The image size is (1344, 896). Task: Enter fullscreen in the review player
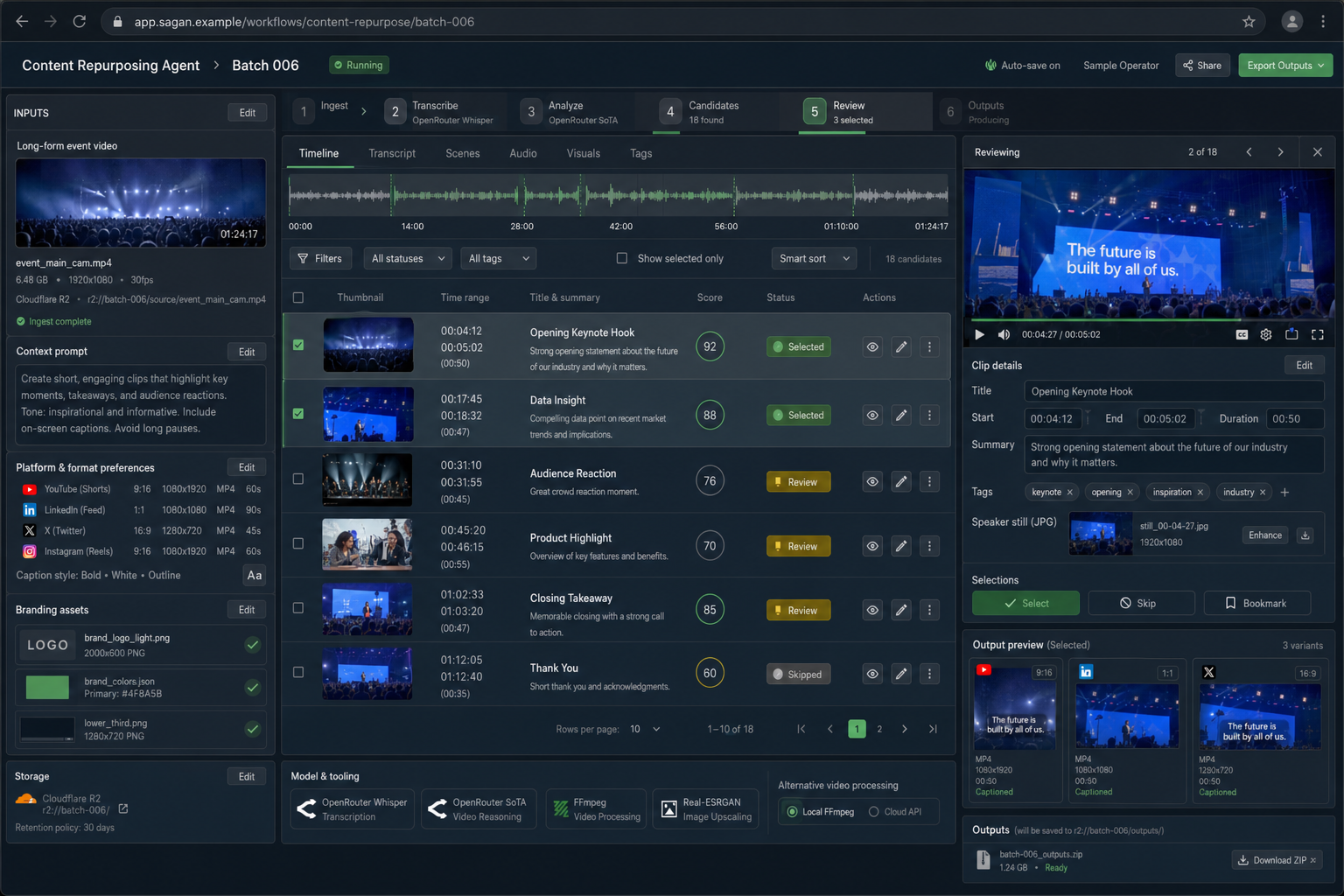coord(1318,334)
